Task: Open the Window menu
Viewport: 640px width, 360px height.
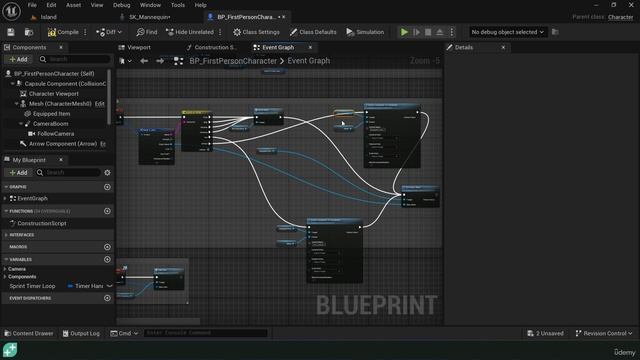Action: pyautogui.click(x=150, y=5)
